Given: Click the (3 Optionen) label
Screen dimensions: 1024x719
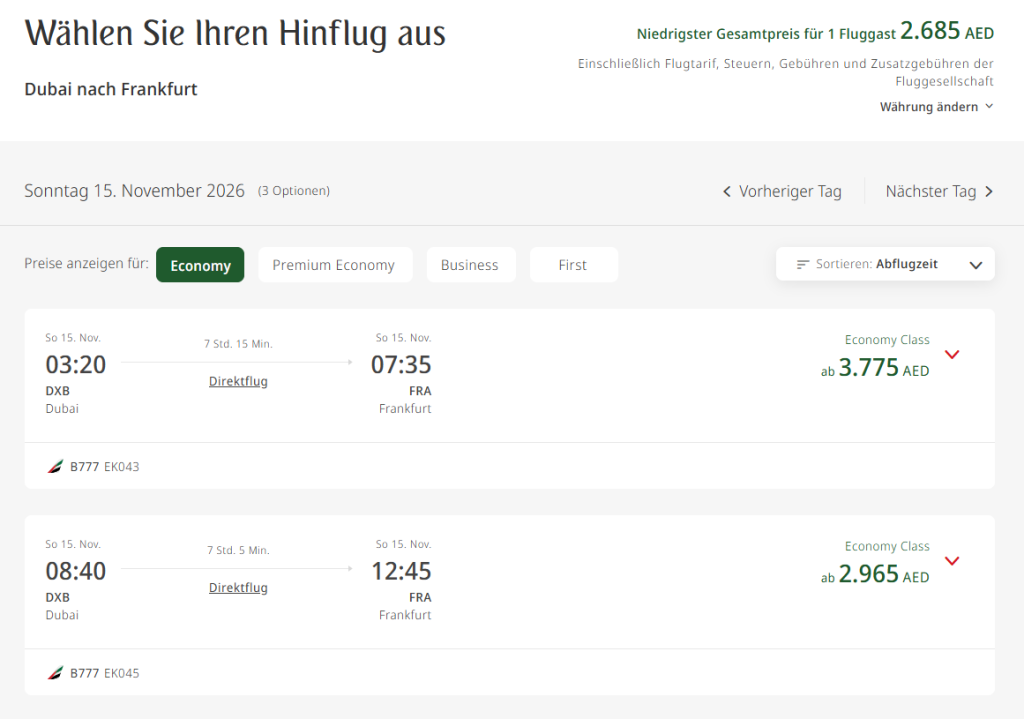Looking at the screenshot, I should [294, 191].
